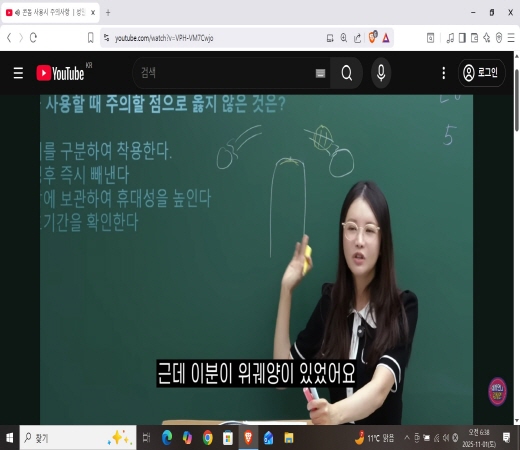Click the share icon in address bar

357,38
